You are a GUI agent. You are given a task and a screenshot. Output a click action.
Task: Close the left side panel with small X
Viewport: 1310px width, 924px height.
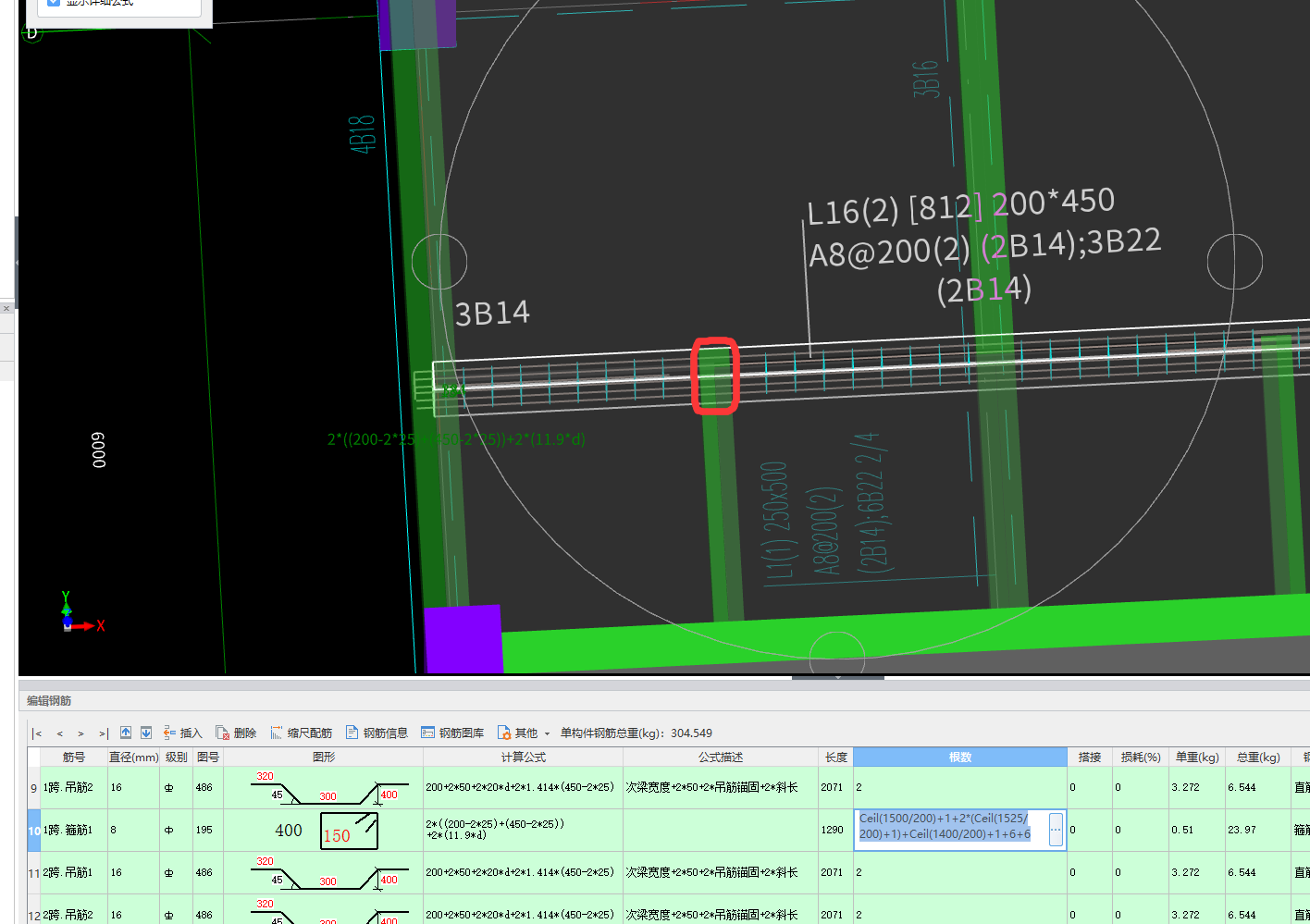(x=6, y=308)
